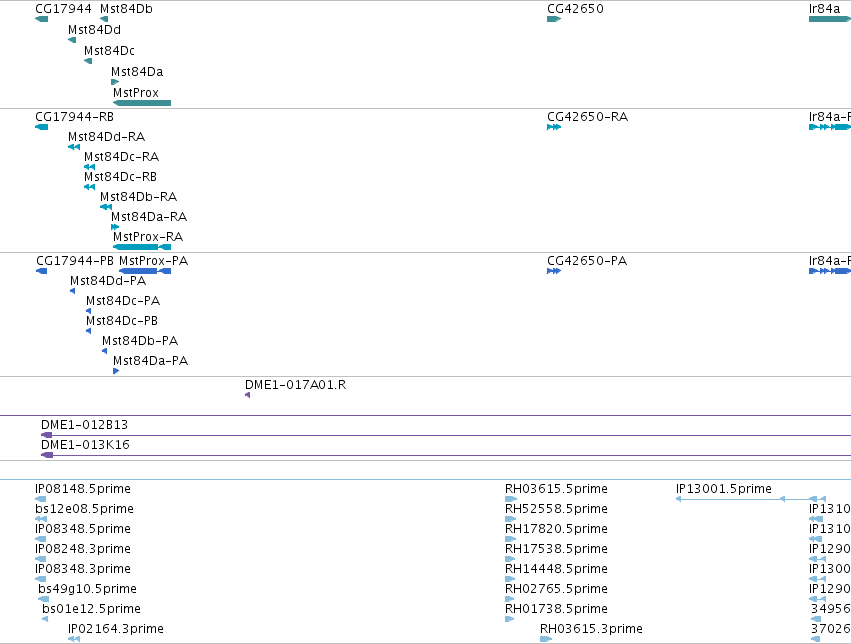Click the Mst84Db-PA protein label

click(x=140, y=341)
